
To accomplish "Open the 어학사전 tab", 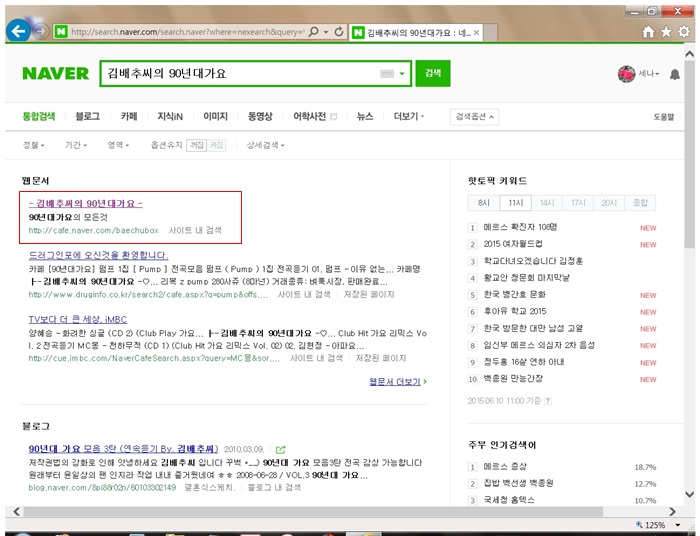I will (x=309, y=116).
